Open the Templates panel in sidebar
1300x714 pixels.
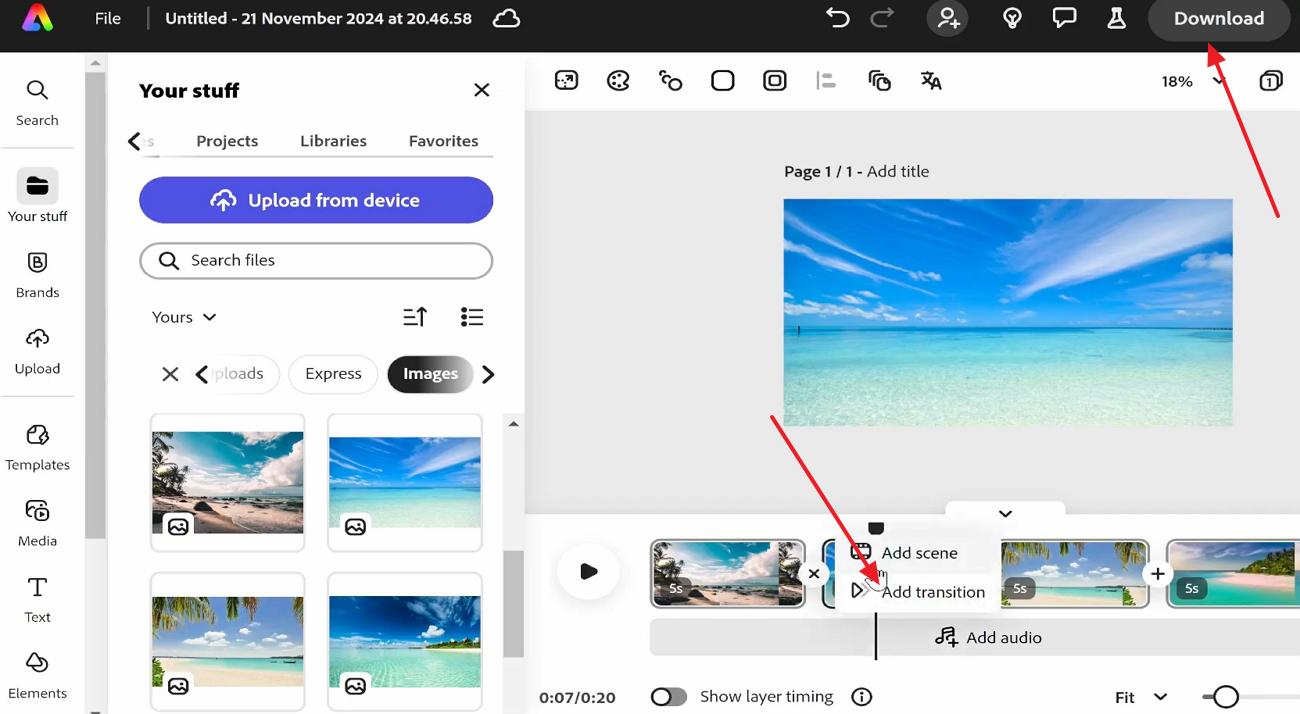37,445
